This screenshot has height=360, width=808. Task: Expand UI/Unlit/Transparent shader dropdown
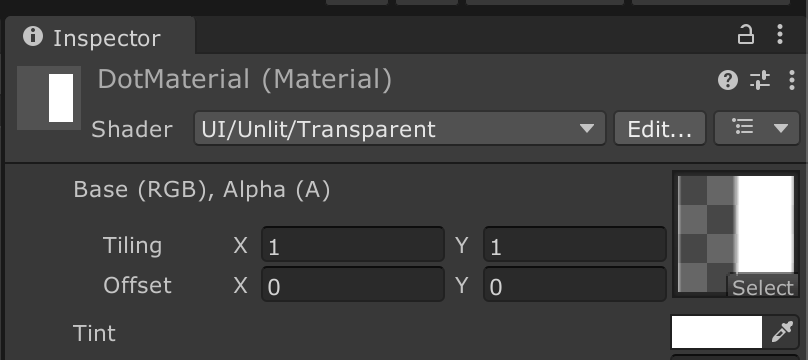(x=400, y=128)
